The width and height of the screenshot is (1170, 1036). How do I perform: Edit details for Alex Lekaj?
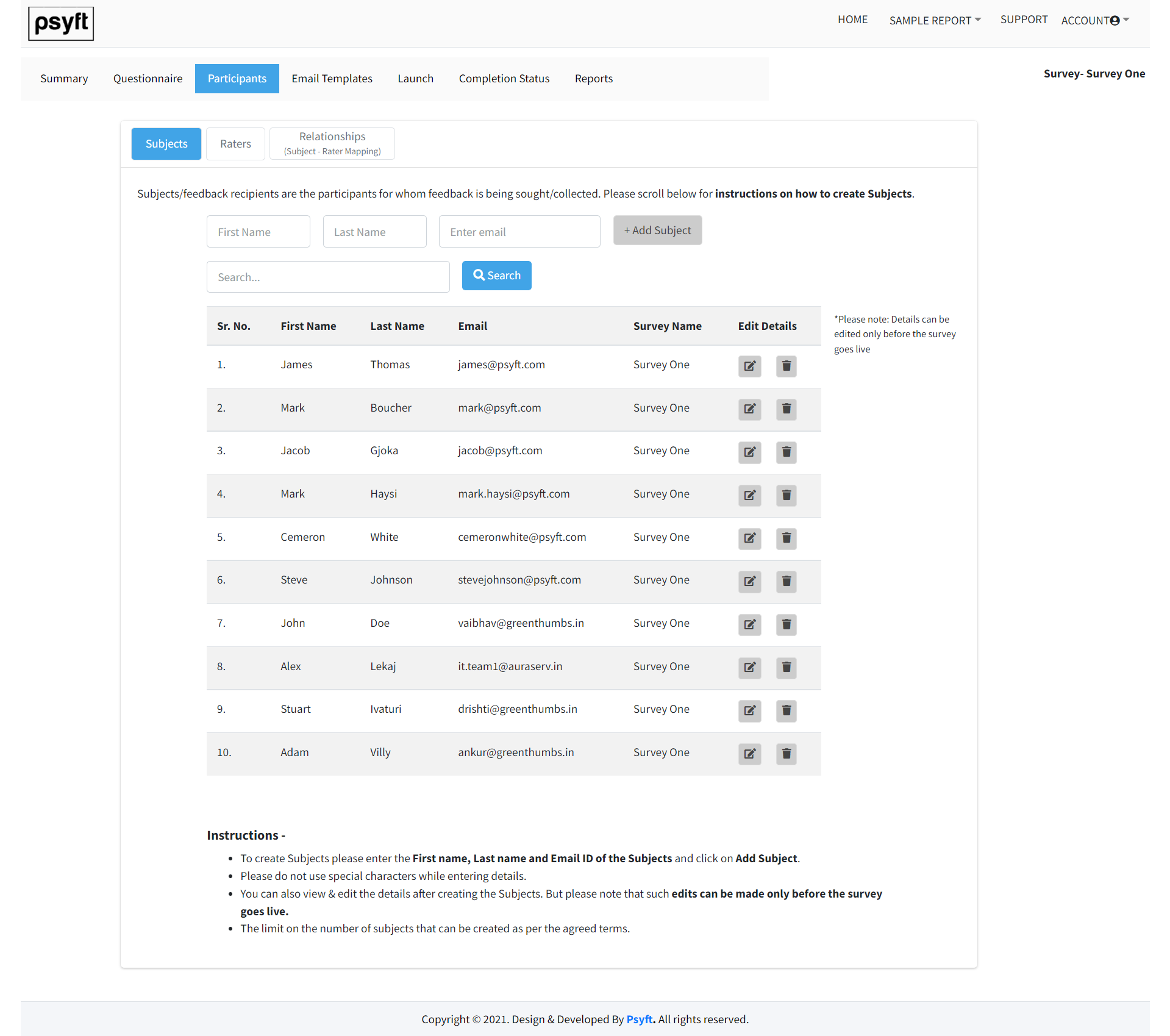click(749, 668)
